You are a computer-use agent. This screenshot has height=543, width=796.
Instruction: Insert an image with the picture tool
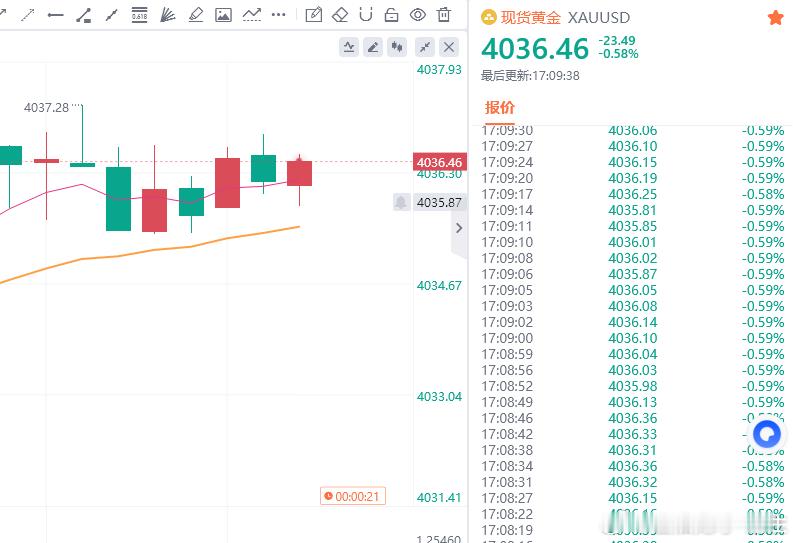(x=223, y=15)
